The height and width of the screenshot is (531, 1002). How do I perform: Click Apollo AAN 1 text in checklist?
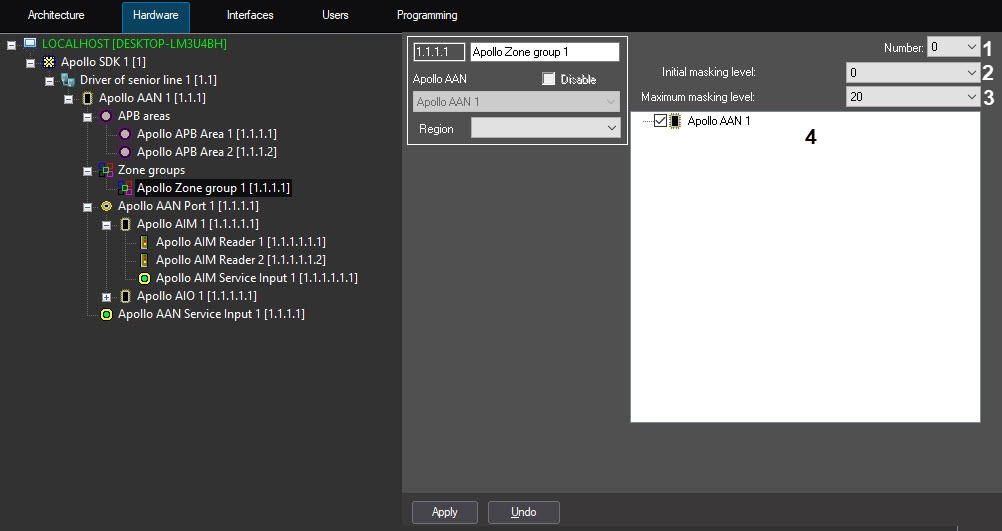click(719, 121)
